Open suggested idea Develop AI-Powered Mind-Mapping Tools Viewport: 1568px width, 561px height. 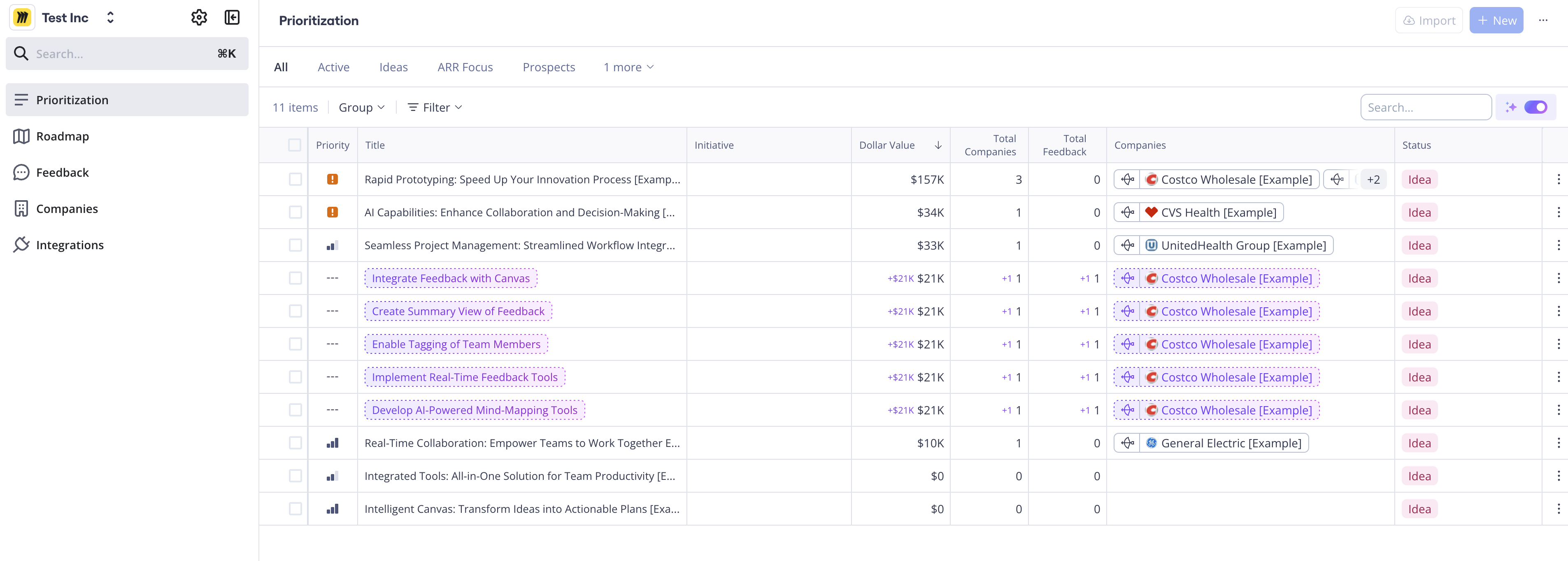(474, 410)
